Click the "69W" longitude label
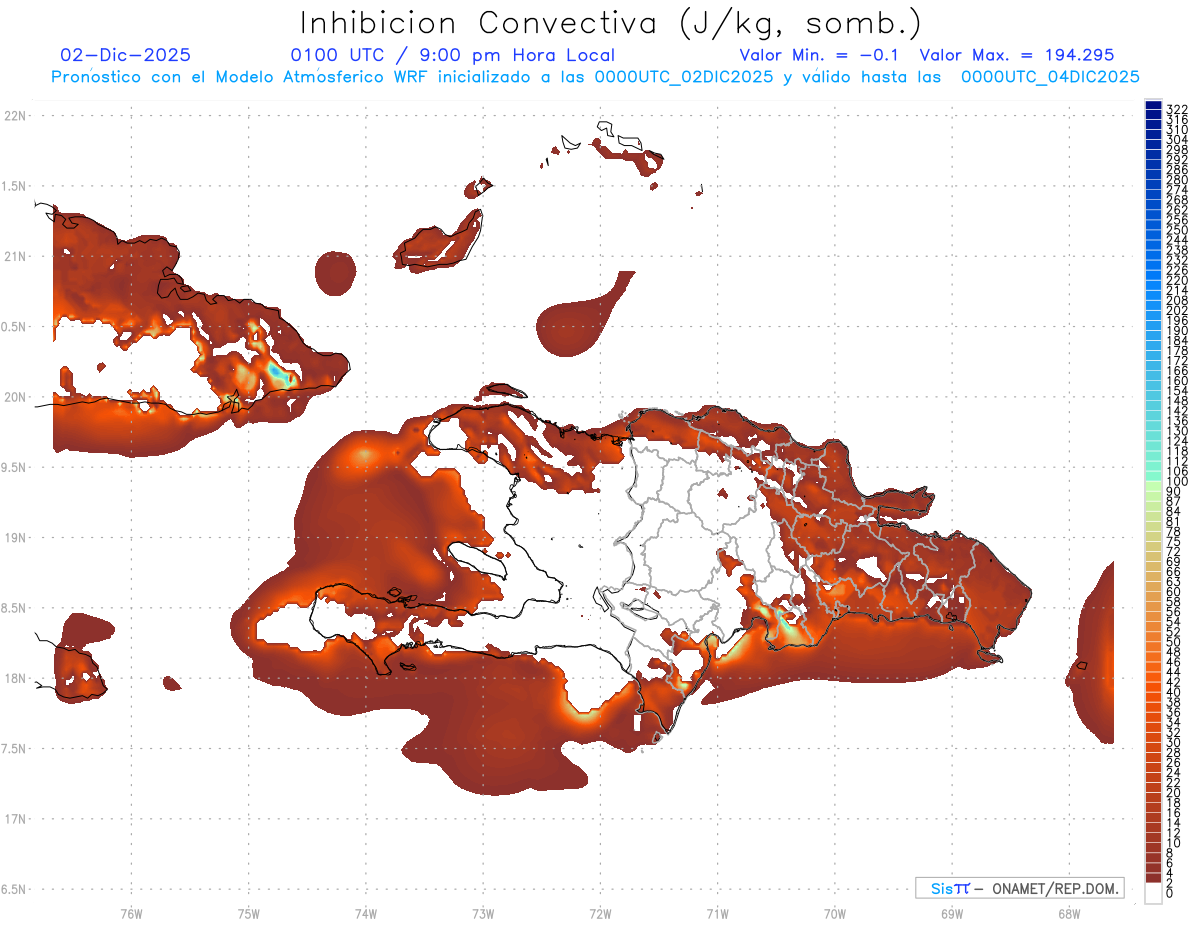 click(x=951, y=913)
